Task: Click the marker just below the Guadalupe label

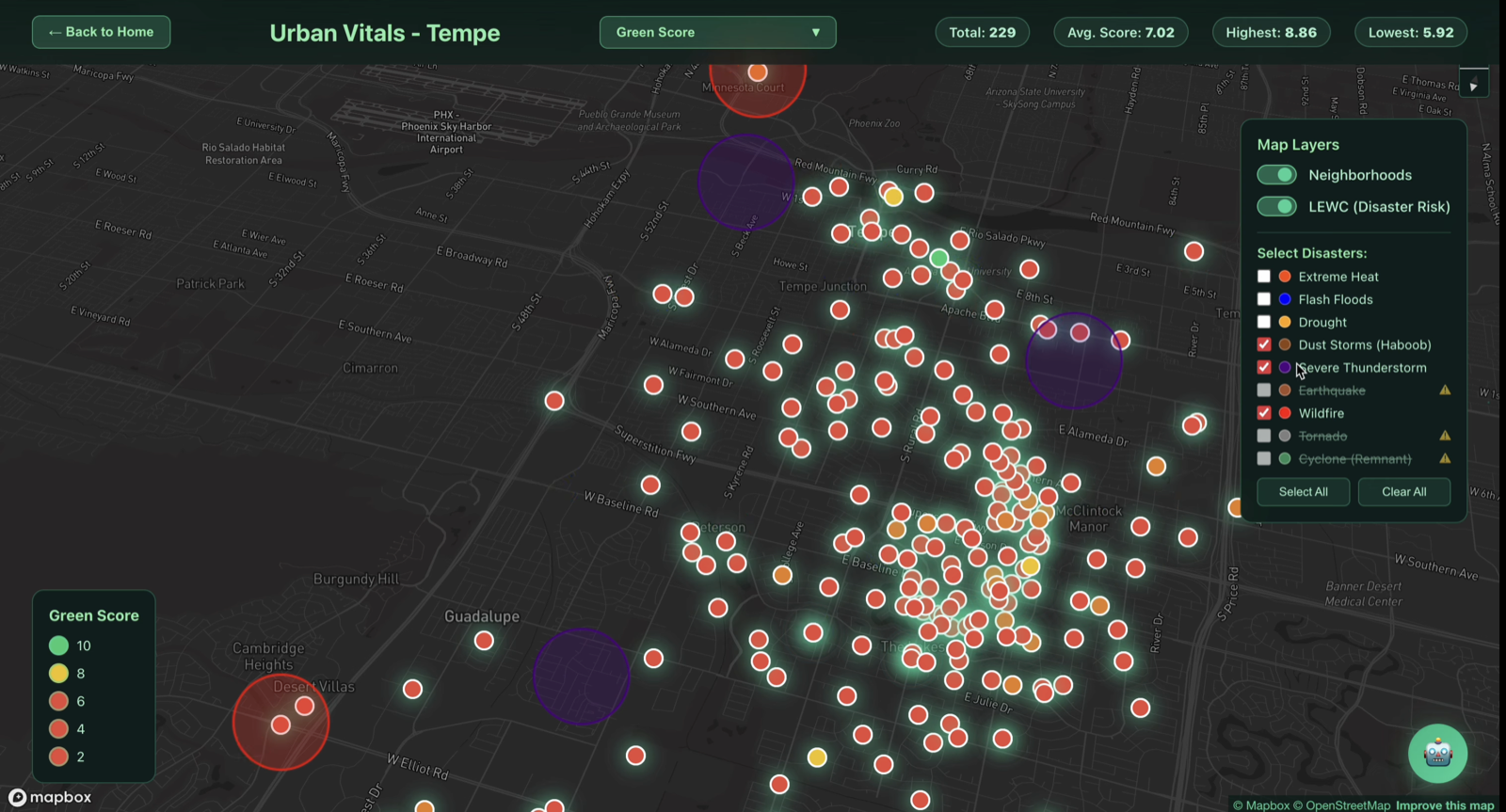Action: click(x=484, y=641)
